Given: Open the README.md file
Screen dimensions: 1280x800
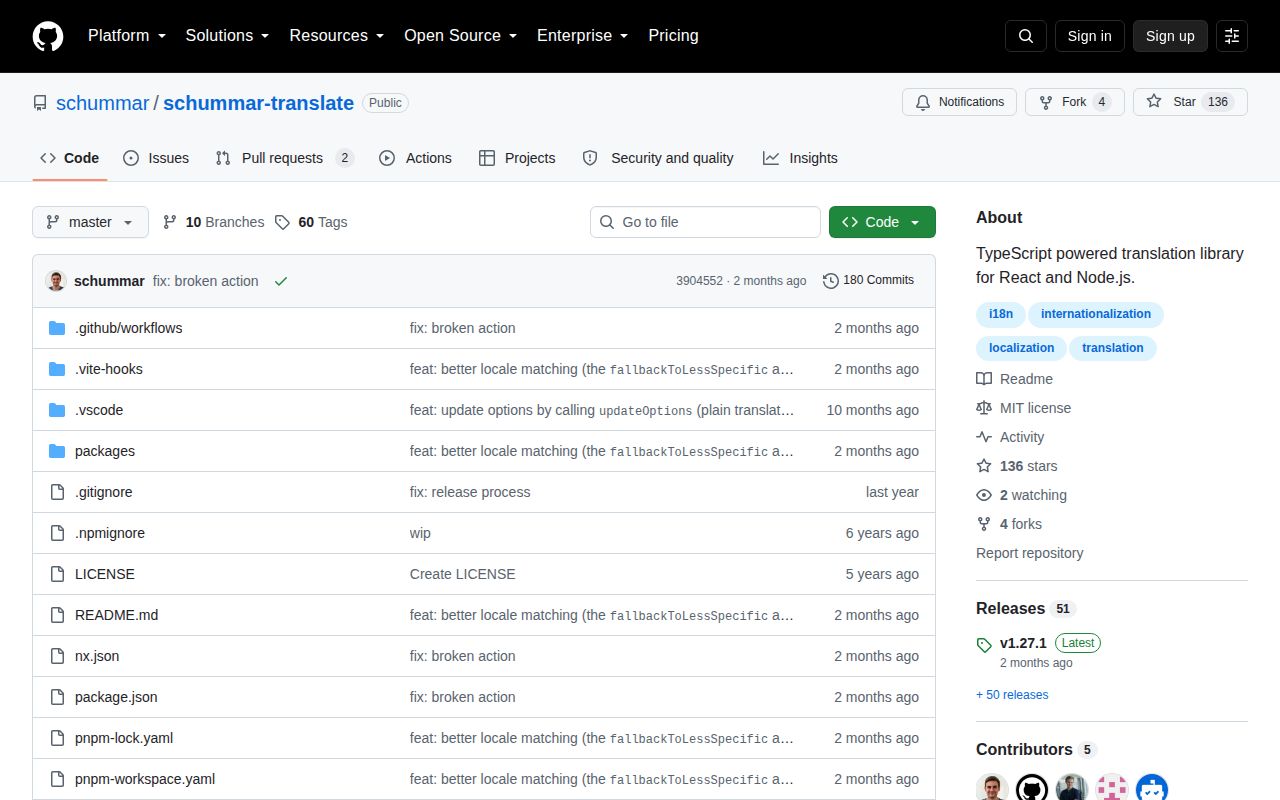Looking at the screenshot, I should click(x=117, y=615).
